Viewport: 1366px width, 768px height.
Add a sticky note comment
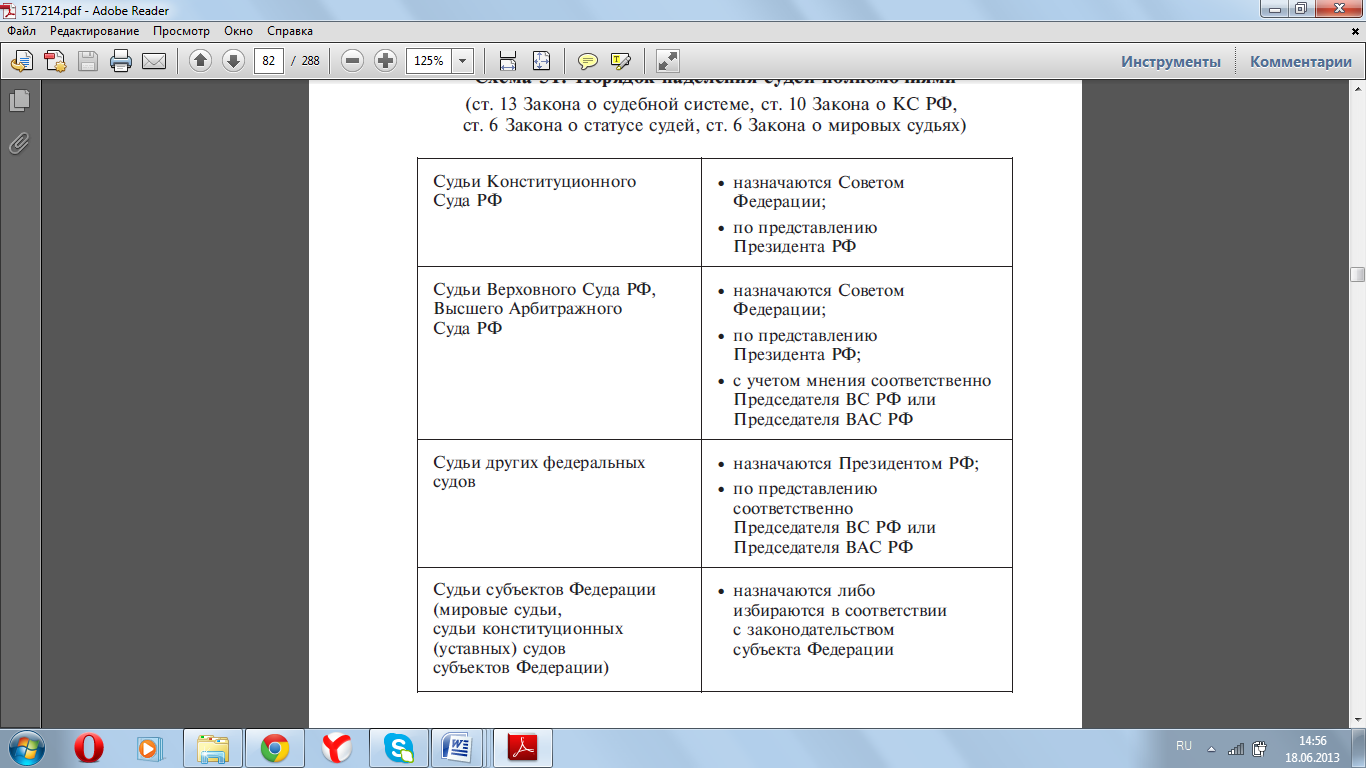click(588, 61)
